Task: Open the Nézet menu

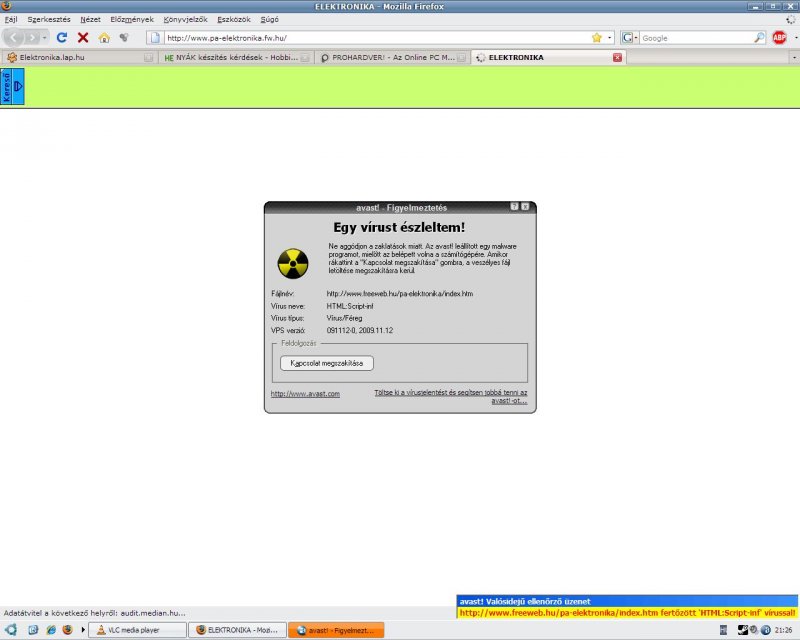Action: pyautogui.click(x=90, y=19)
